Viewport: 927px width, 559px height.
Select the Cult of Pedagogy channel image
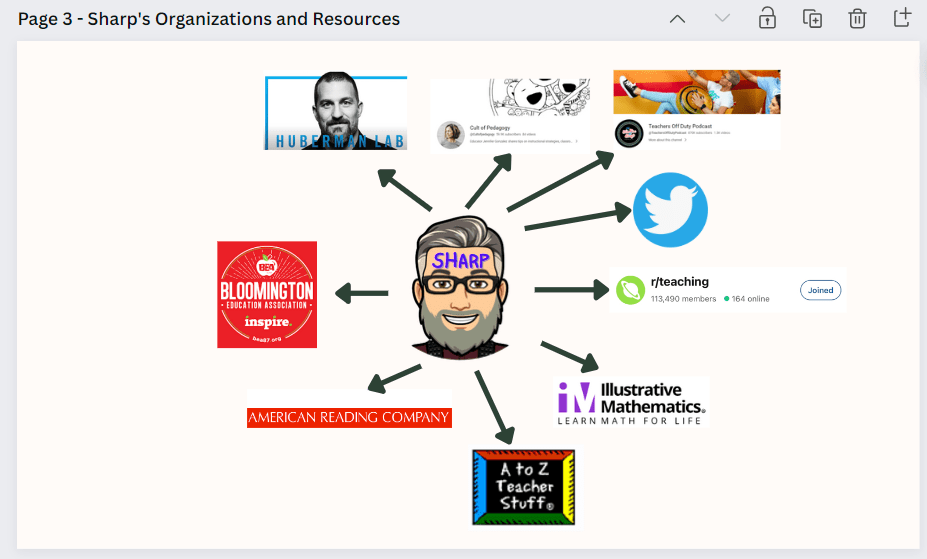click(x=510, y=115)
